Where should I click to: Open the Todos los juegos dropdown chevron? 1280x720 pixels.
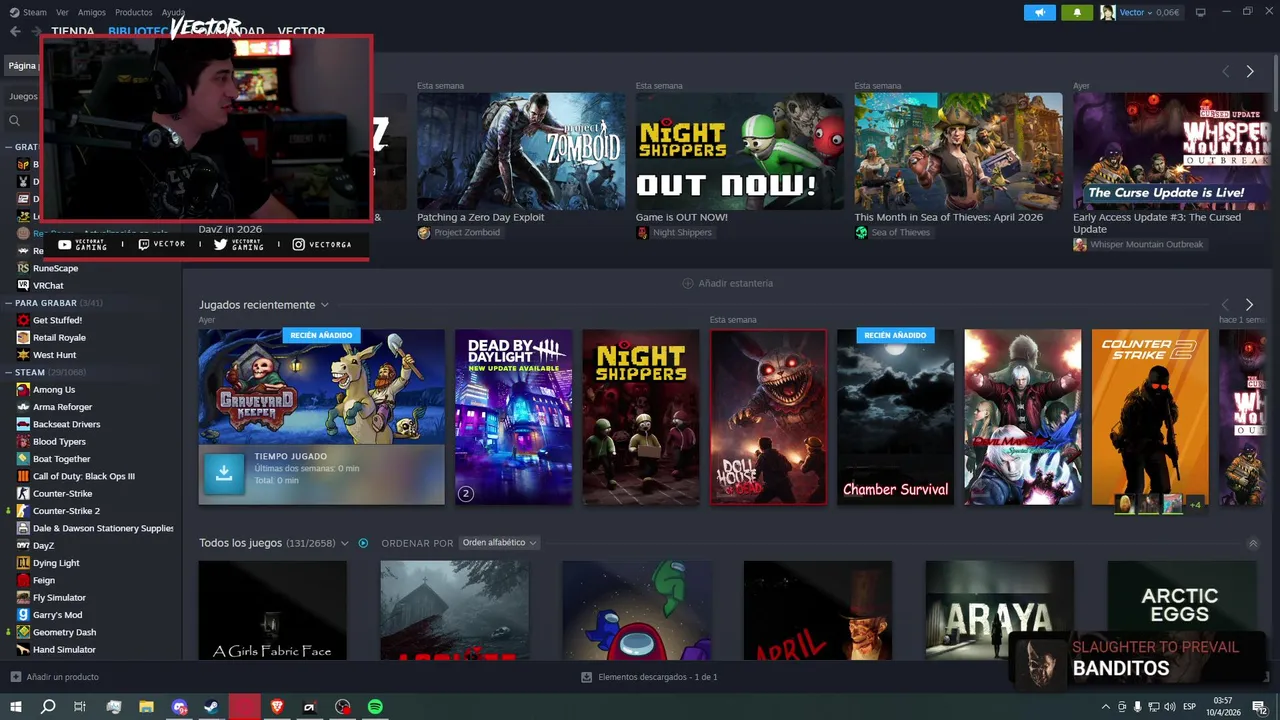tap(345, 543)
